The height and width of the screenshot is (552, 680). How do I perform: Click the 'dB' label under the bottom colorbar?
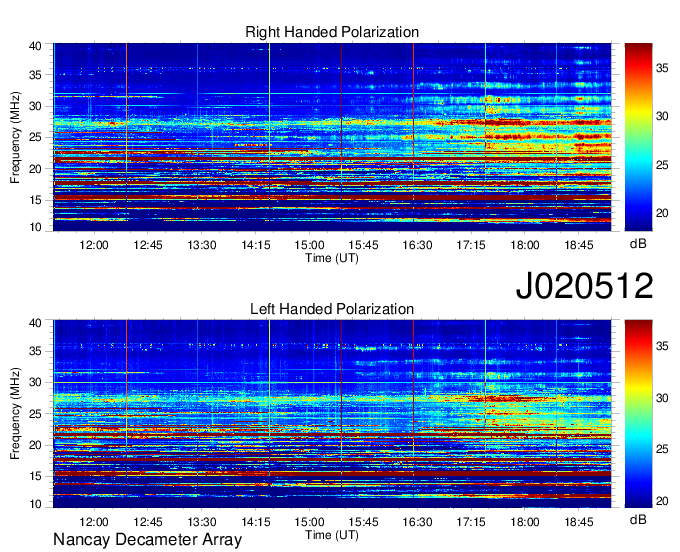click(x=638, y=519)
